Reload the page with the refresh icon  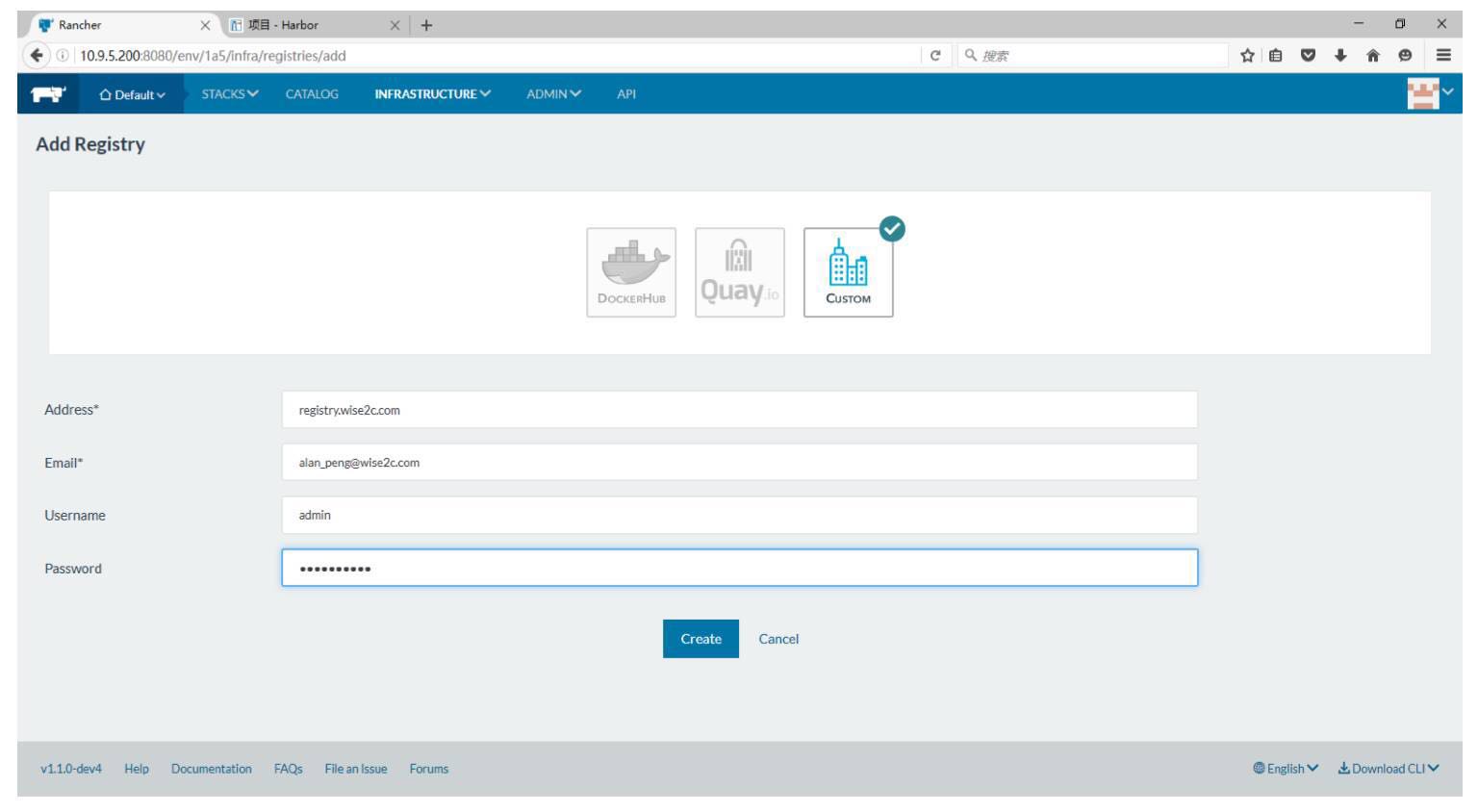pos(935,56)
